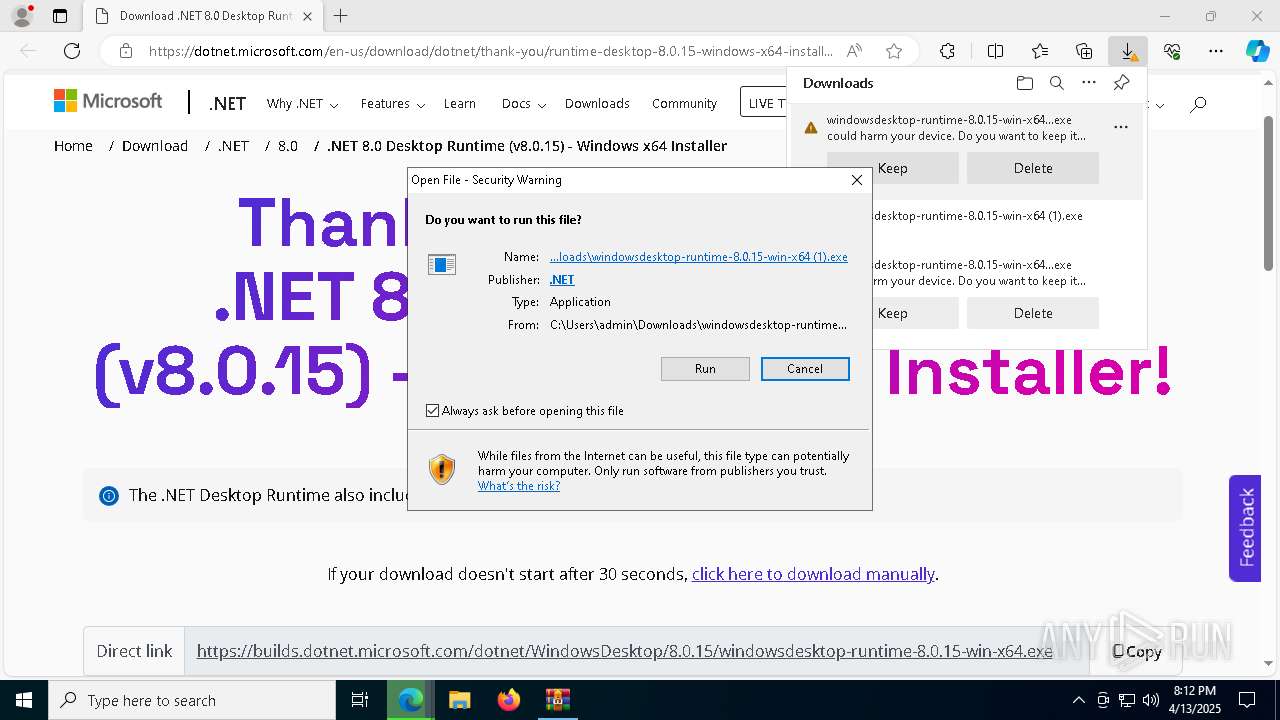Open clock showing 8:12 PM
This screenshot has height=720, width=1280.
tap(1194, 700)
